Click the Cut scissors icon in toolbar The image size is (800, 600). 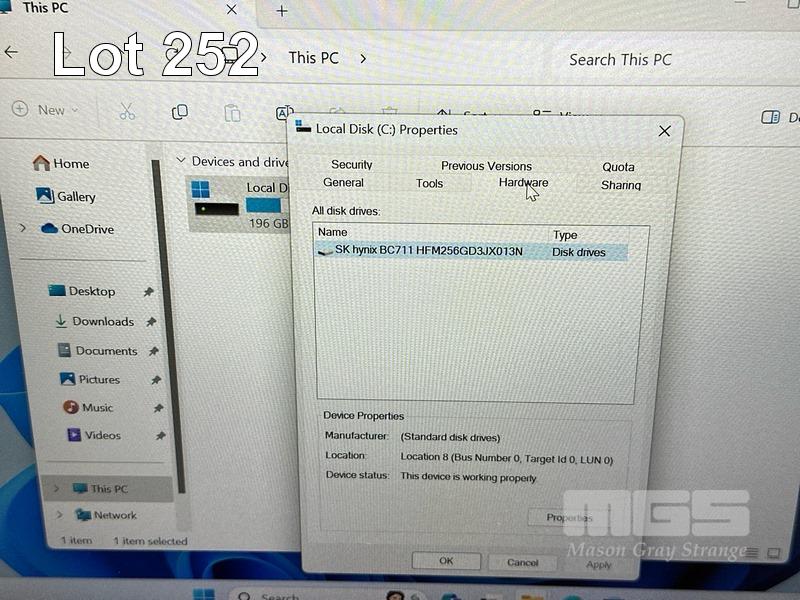(127, 111)
